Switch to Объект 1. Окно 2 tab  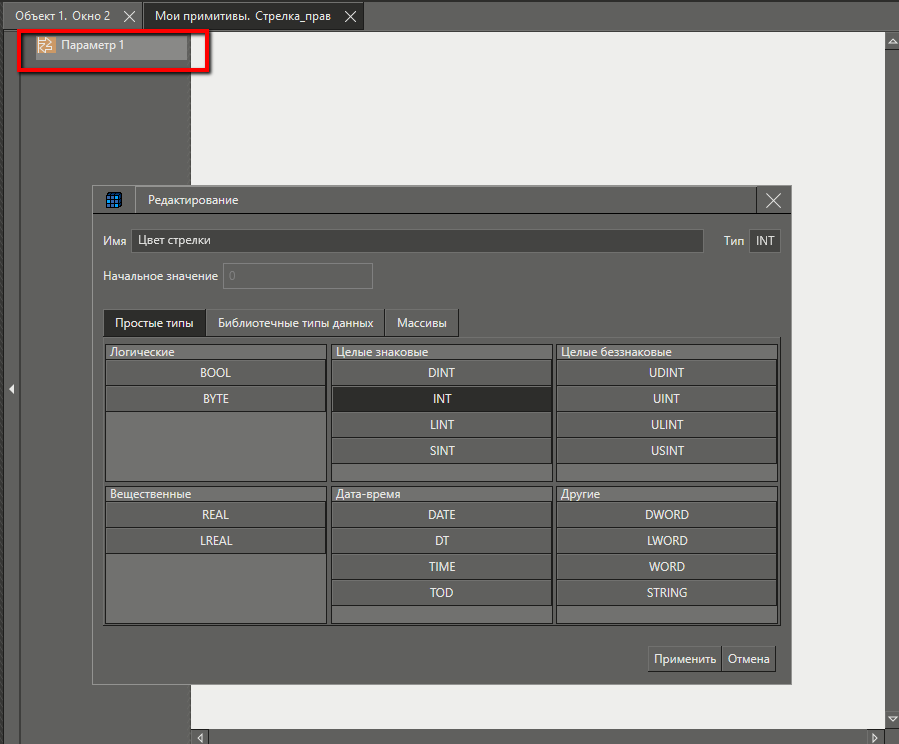click(x=62, y=17)
